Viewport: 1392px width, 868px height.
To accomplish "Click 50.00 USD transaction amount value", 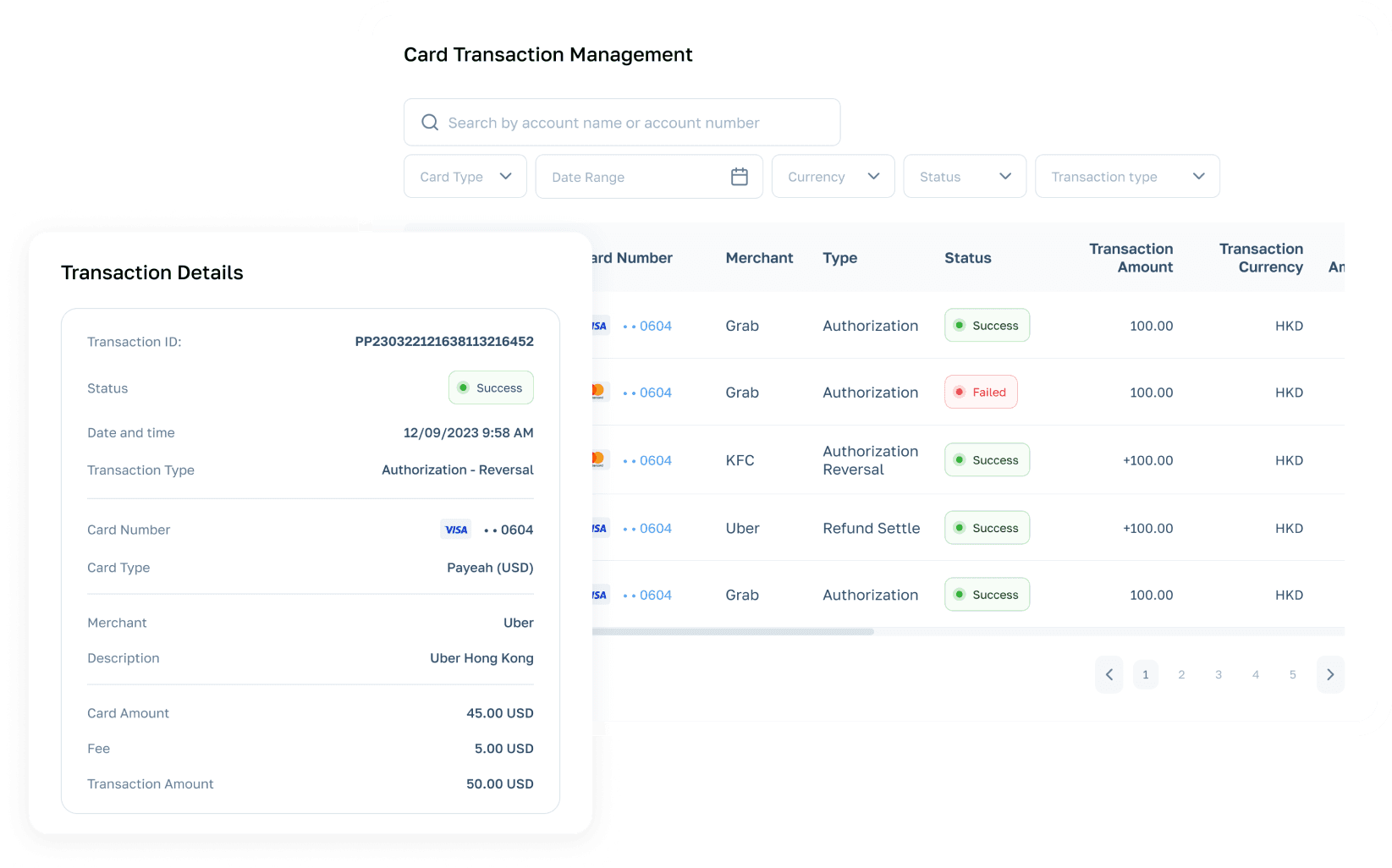I will tap(500, 784).
